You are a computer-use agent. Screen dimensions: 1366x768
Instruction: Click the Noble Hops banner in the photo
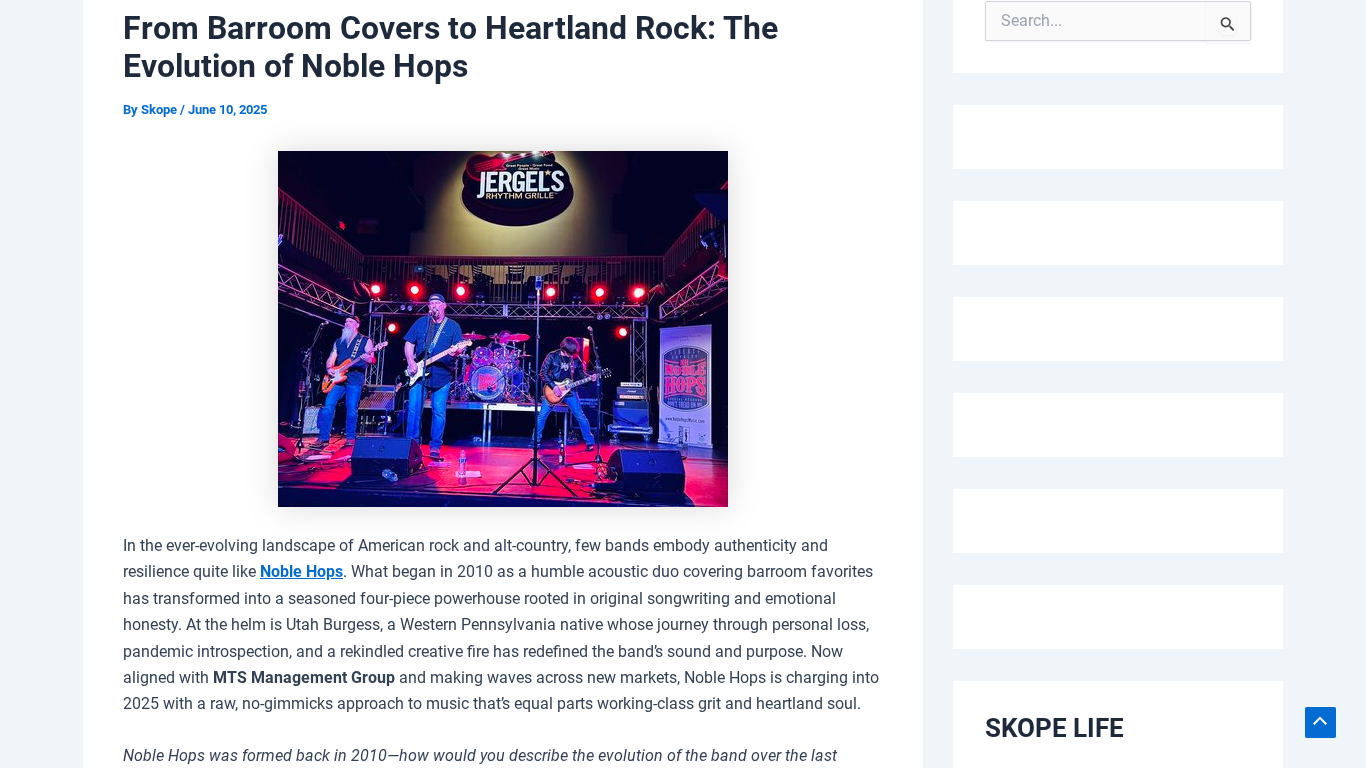685,376
